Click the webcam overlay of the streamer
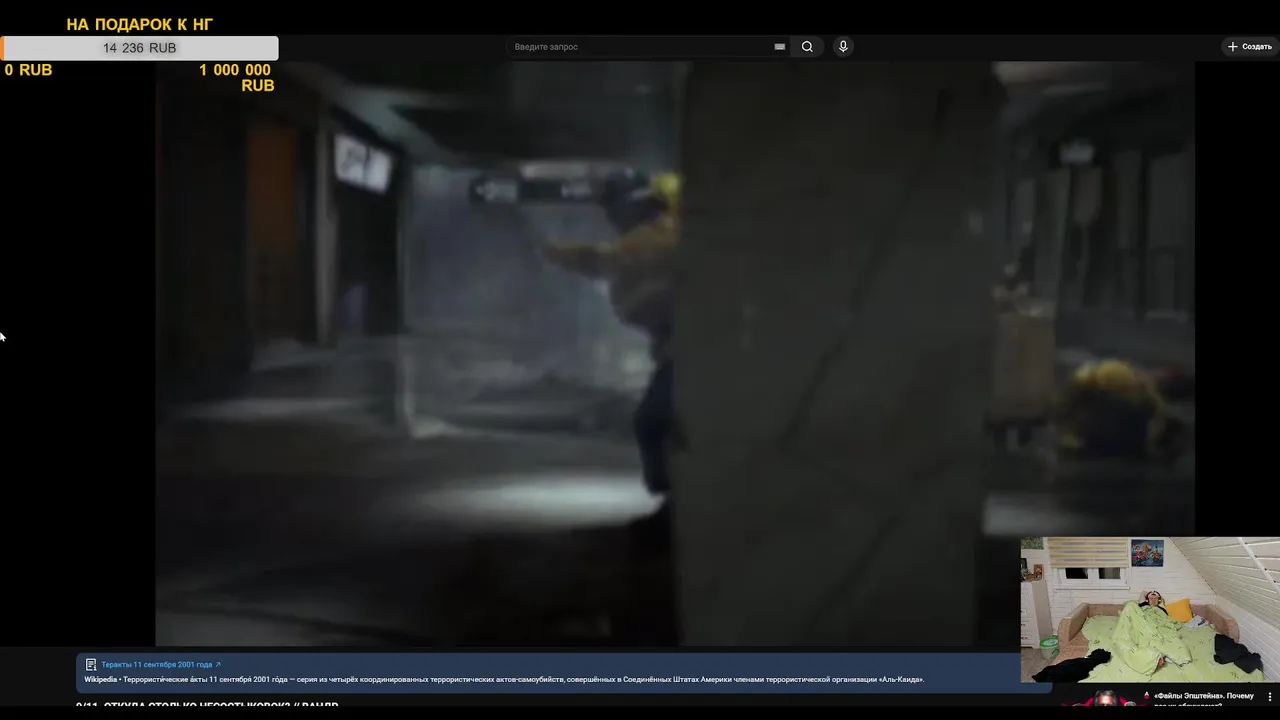1280x720 pixels. 1150,610
